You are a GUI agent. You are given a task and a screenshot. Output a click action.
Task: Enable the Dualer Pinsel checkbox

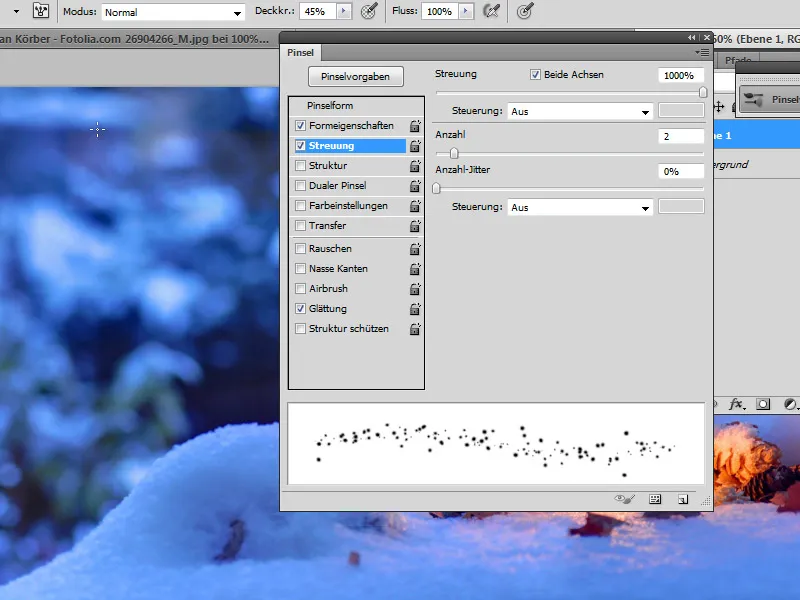point(301,186)
